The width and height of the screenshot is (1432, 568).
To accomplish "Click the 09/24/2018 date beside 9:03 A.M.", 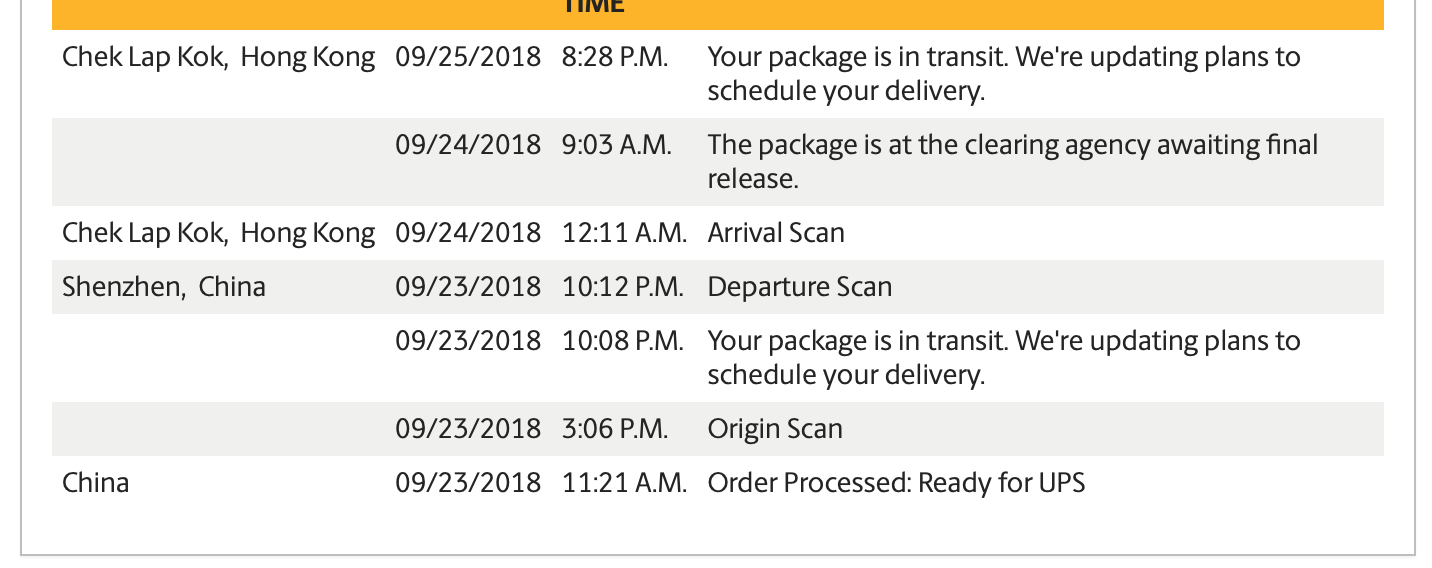I will click(x=468, y=145).
